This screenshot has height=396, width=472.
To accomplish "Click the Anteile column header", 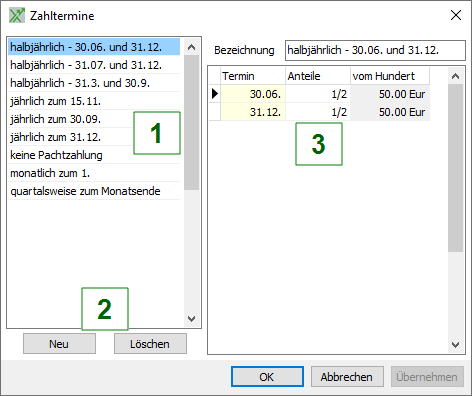I will [318, 76].
